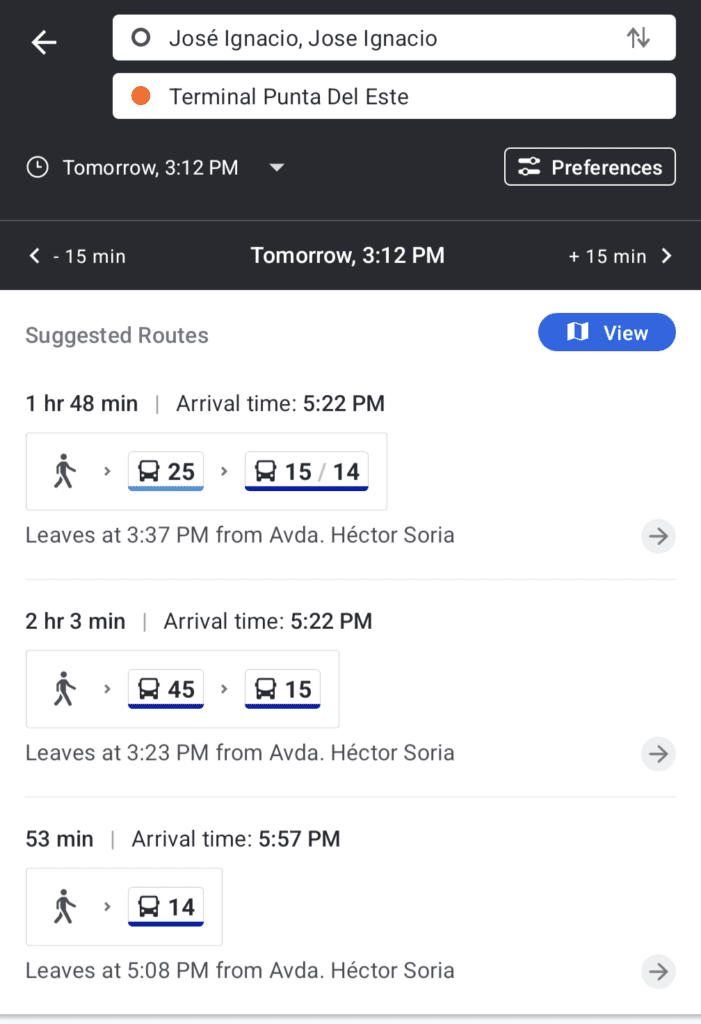
Task: Click the walking icon in the first route
Action: (65, 471)
